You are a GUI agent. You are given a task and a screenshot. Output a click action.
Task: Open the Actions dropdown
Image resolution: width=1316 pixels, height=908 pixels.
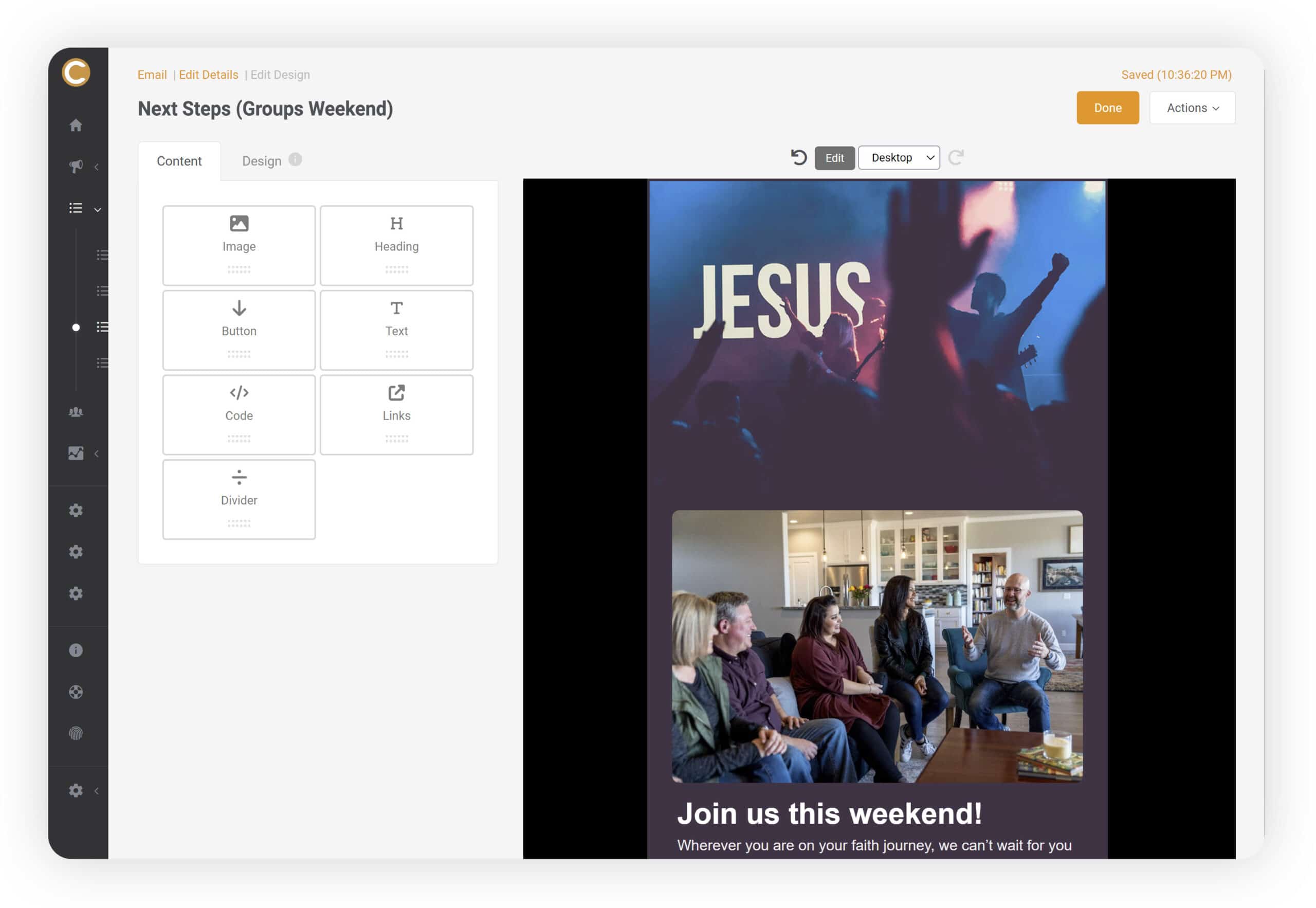pos(1193,108)
